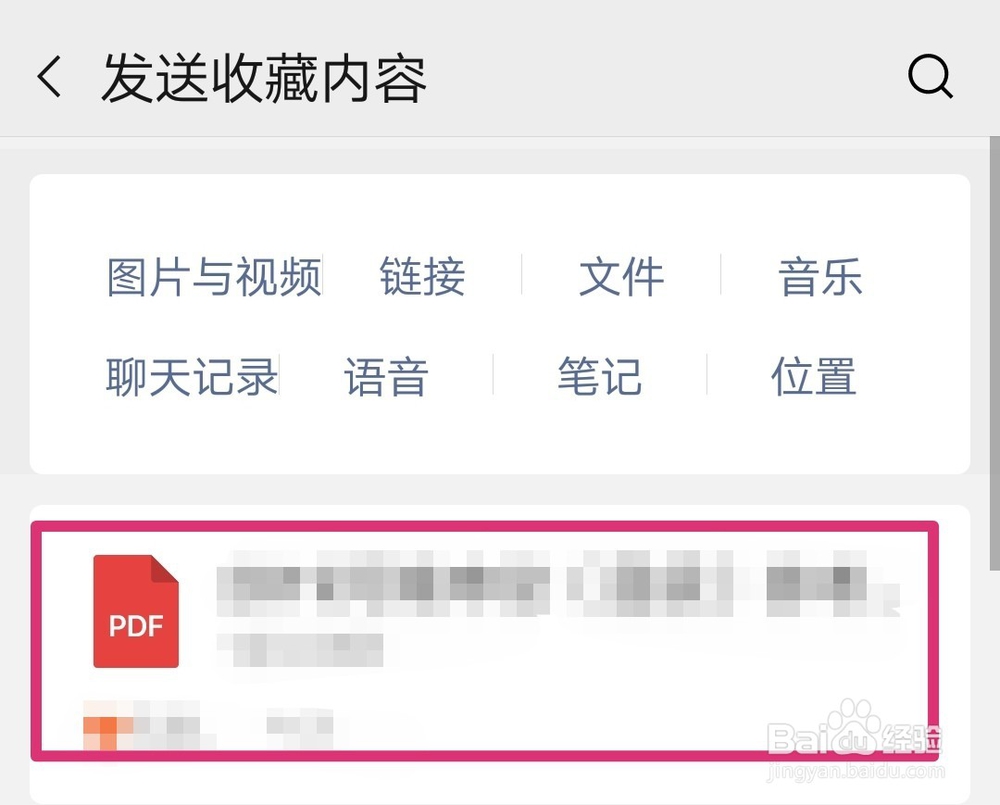The height and width of the screenshot is (805, 1000).
Task: Tap the red PDF file icon
Action: (136, 611)
